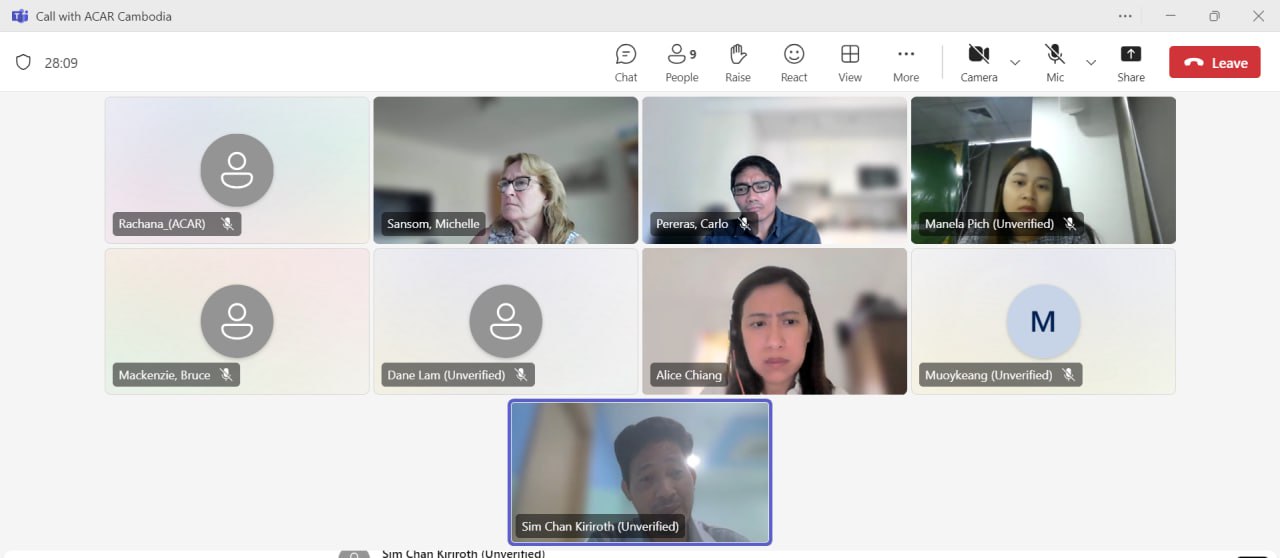Select Dane Lam participant tile
The width and height of the screenshot is (1280, 558).
pos(506,321)
